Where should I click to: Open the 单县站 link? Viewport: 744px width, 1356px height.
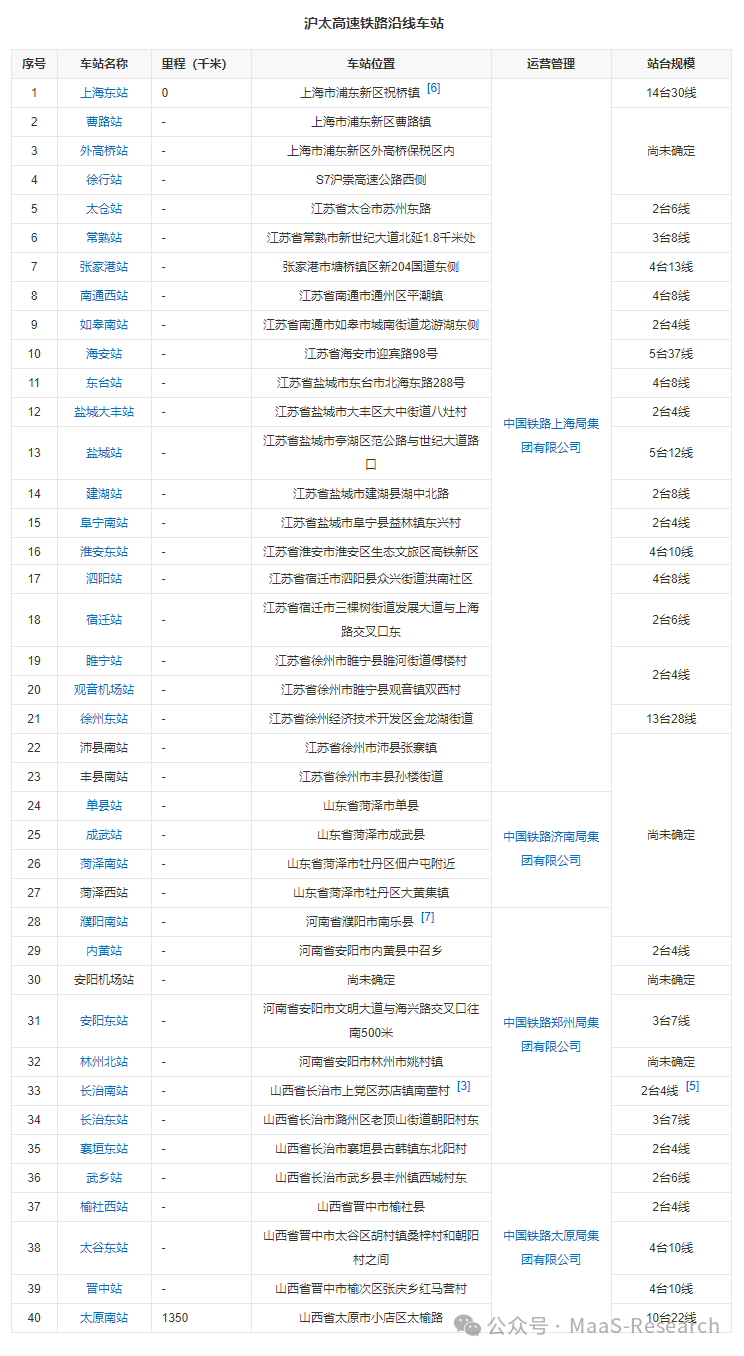104,806
